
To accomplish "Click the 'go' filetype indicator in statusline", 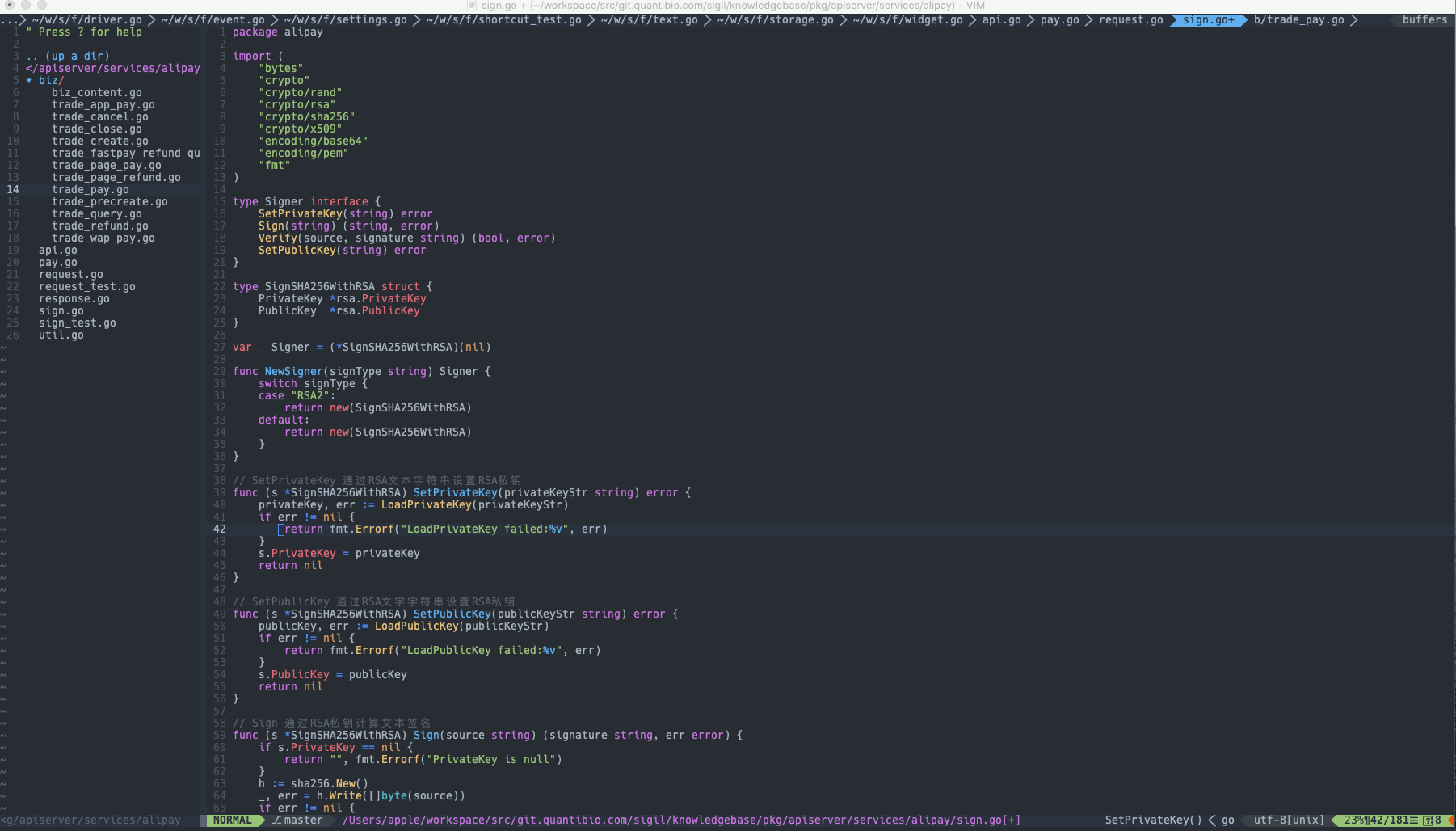I will tap(1228, 820).
